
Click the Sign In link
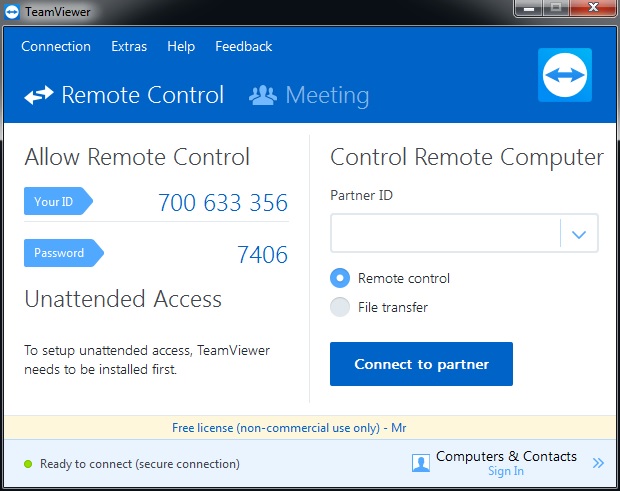point(506,471)
